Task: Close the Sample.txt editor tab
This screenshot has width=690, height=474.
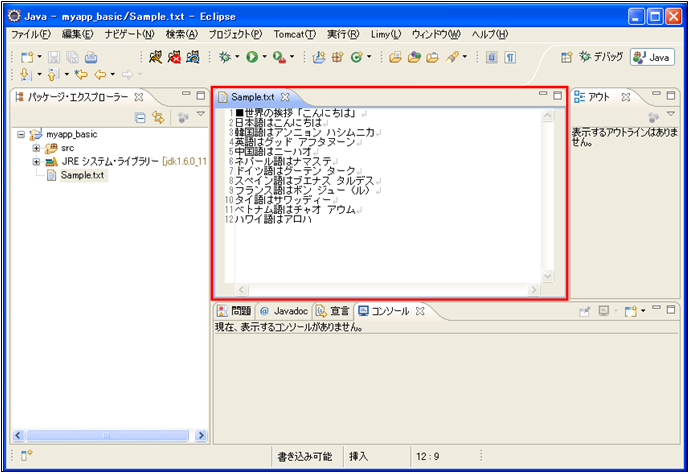Action: (285, 97)
